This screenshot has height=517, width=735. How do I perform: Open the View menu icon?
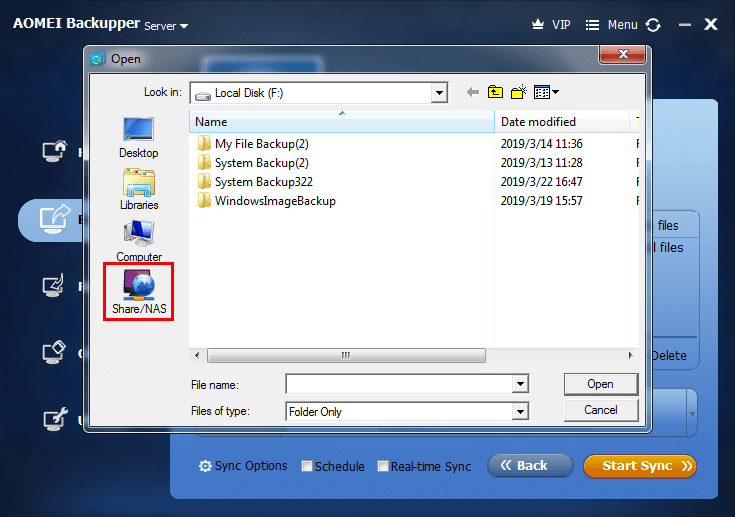pos(546,92)
